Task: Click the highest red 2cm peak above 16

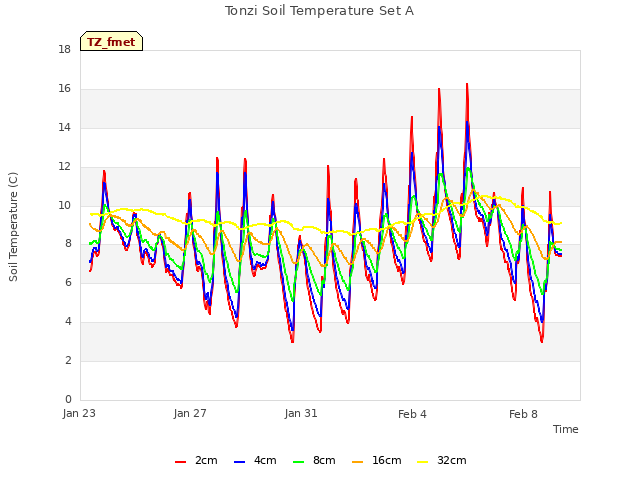Action: (467, 84)
